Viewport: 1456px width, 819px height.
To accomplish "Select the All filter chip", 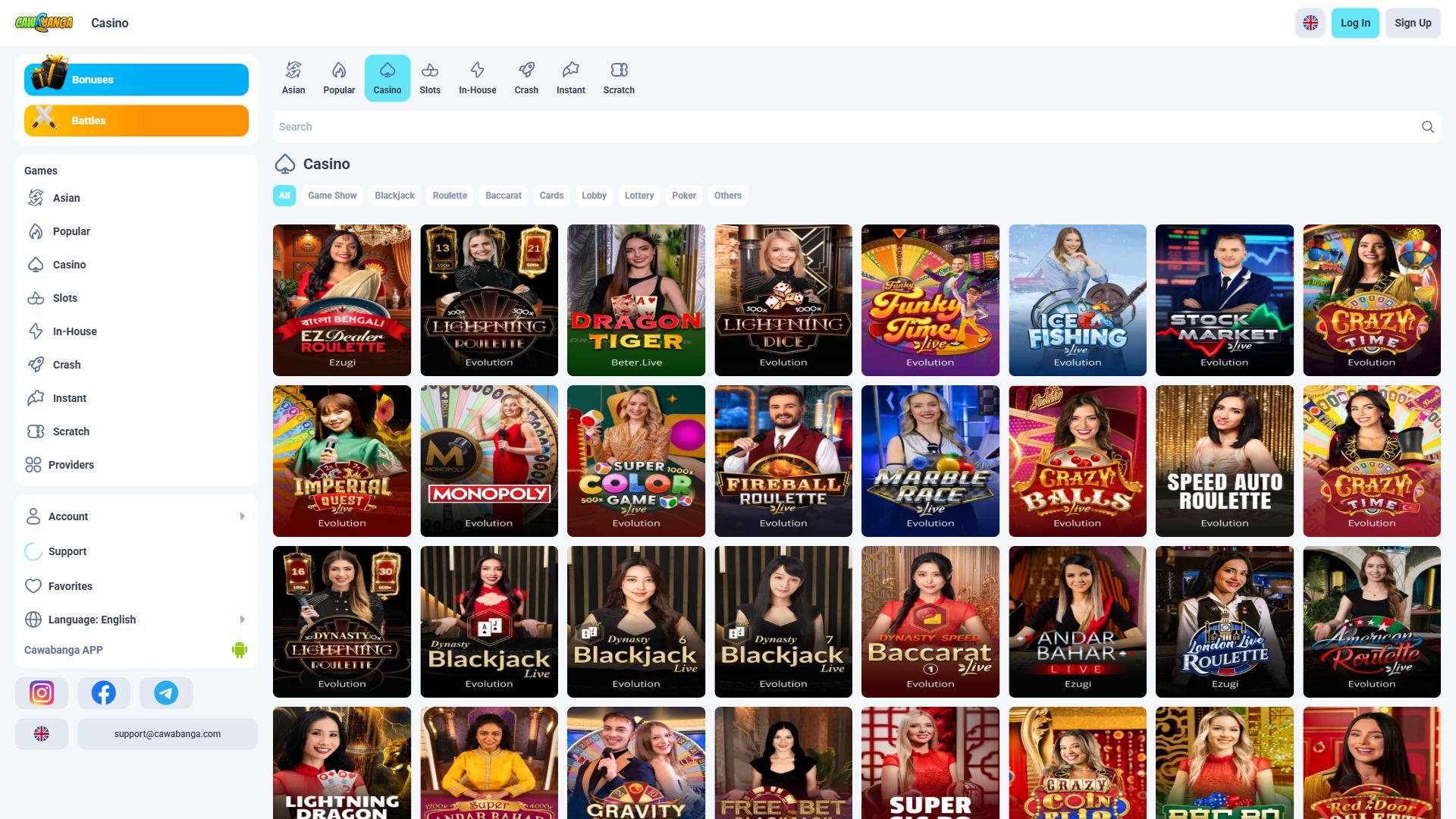I will pos(284,196).
